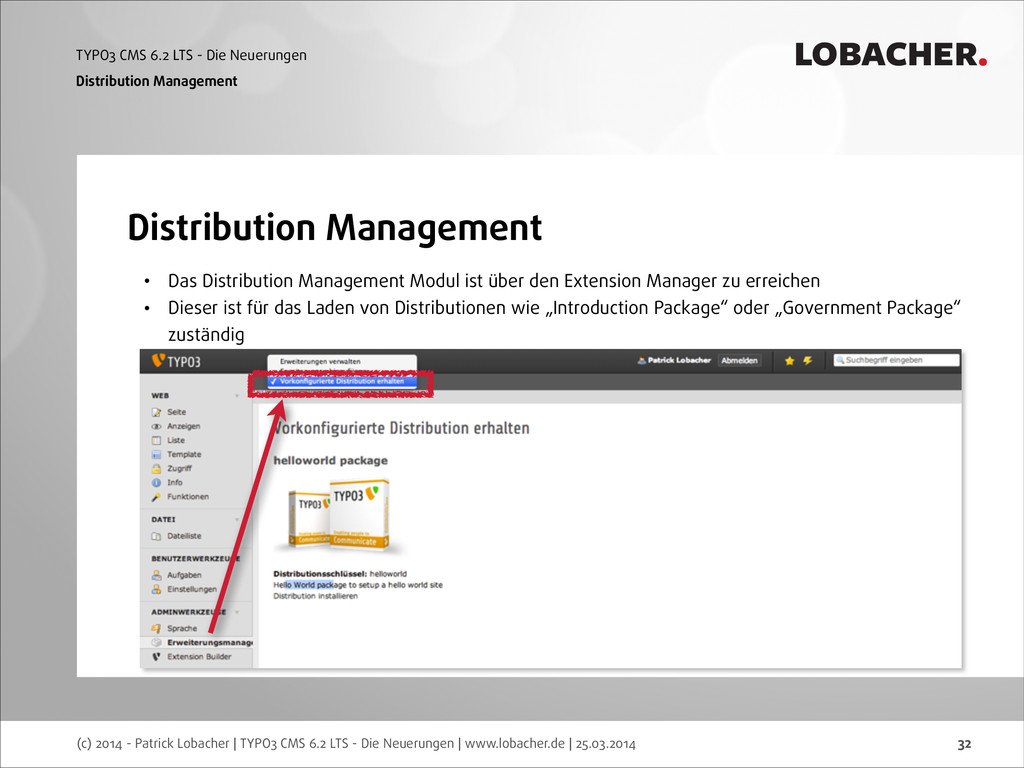This screenshot has width=1024, height=768.
Task: Open the Info module icon
Action: tap(156, 483)
